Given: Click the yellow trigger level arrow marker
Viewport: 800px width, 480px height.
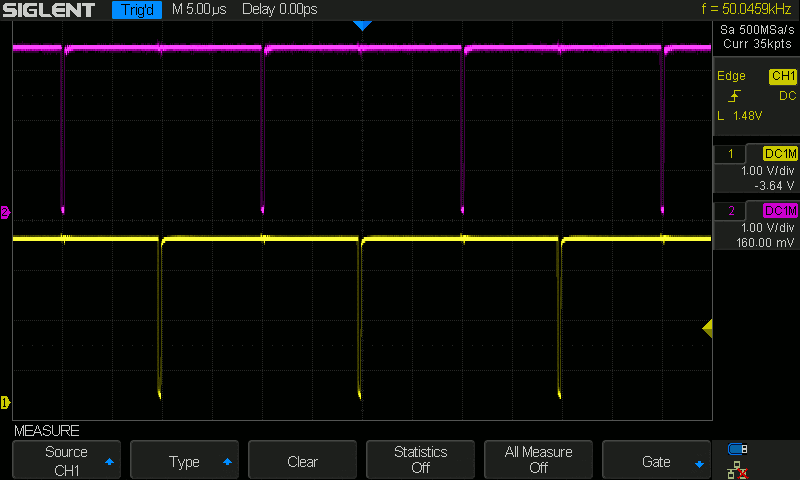Looking at the screenshot, I should 706,328.
